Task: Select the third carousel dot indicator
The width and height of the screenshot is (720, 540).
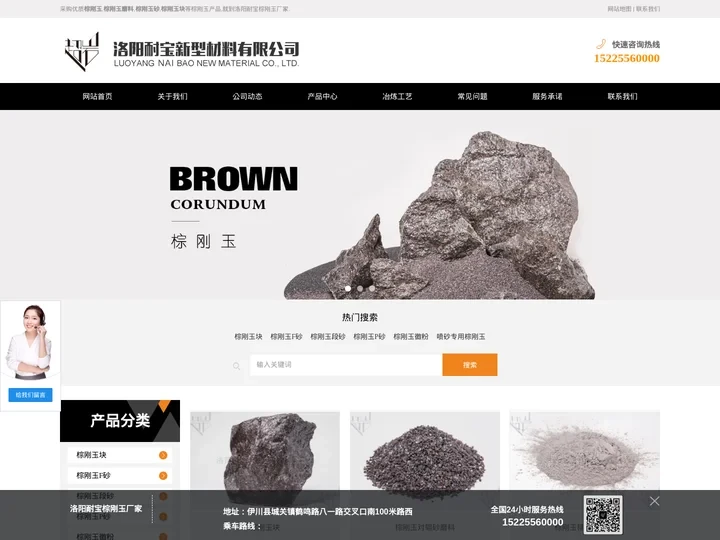Action: 372,288
